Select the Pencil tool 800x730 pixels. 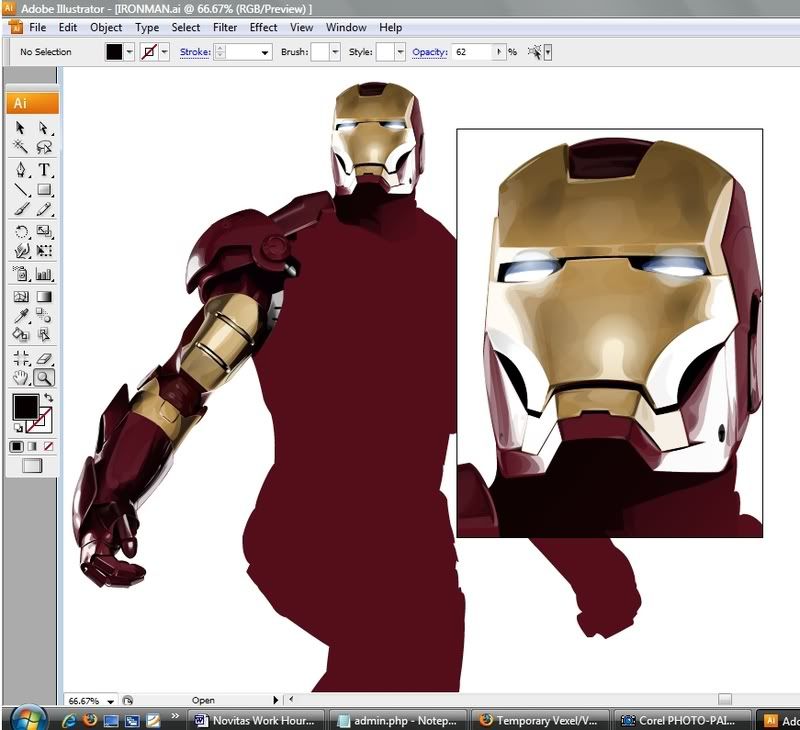click(44, 209)
